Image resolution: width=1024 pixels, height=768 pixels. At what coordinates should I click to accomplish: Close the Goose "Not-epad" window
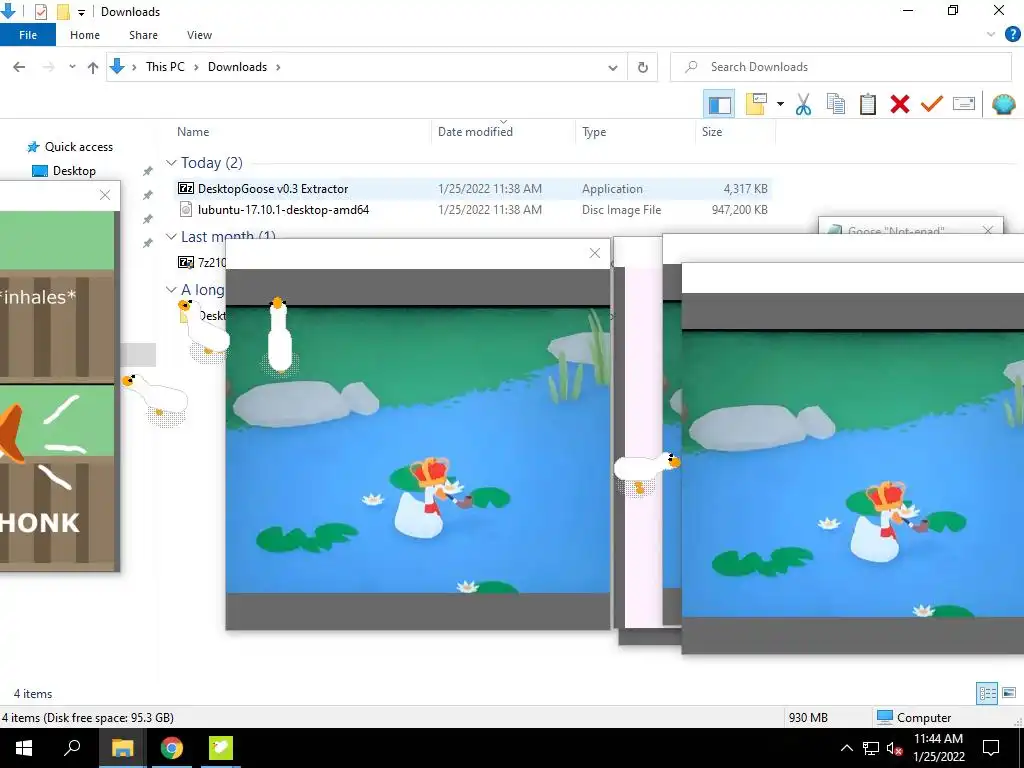tap(987, 231)
